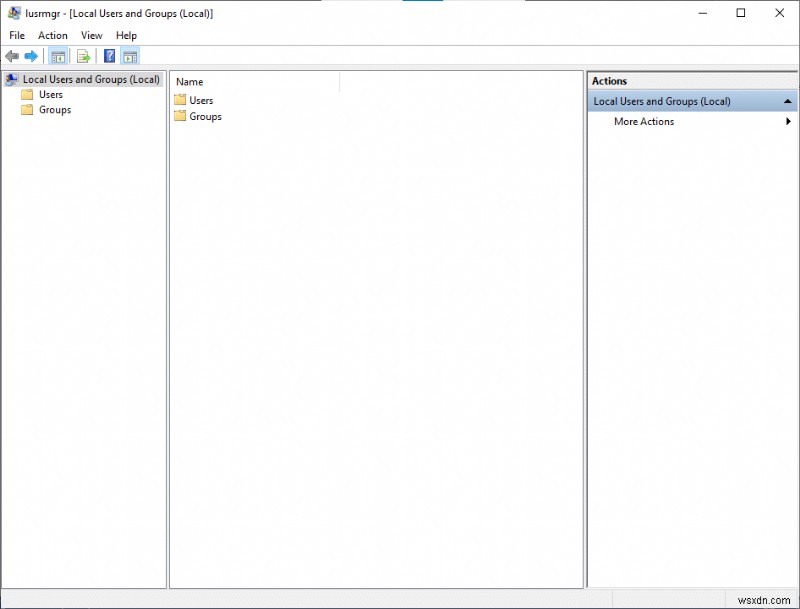Click the Forward arrow toolbar icon
This screenshot has height=609, width=800.
coord(31,56)
